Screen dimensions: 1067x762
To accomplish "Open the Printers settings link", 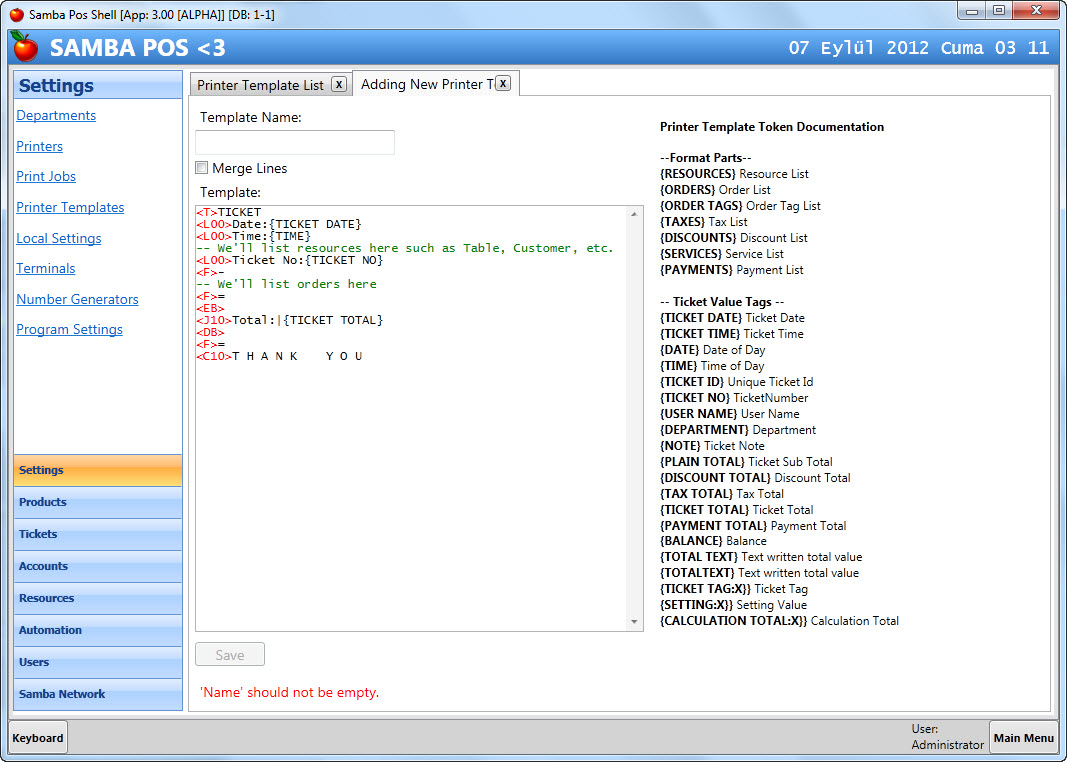I will [39, 146].
